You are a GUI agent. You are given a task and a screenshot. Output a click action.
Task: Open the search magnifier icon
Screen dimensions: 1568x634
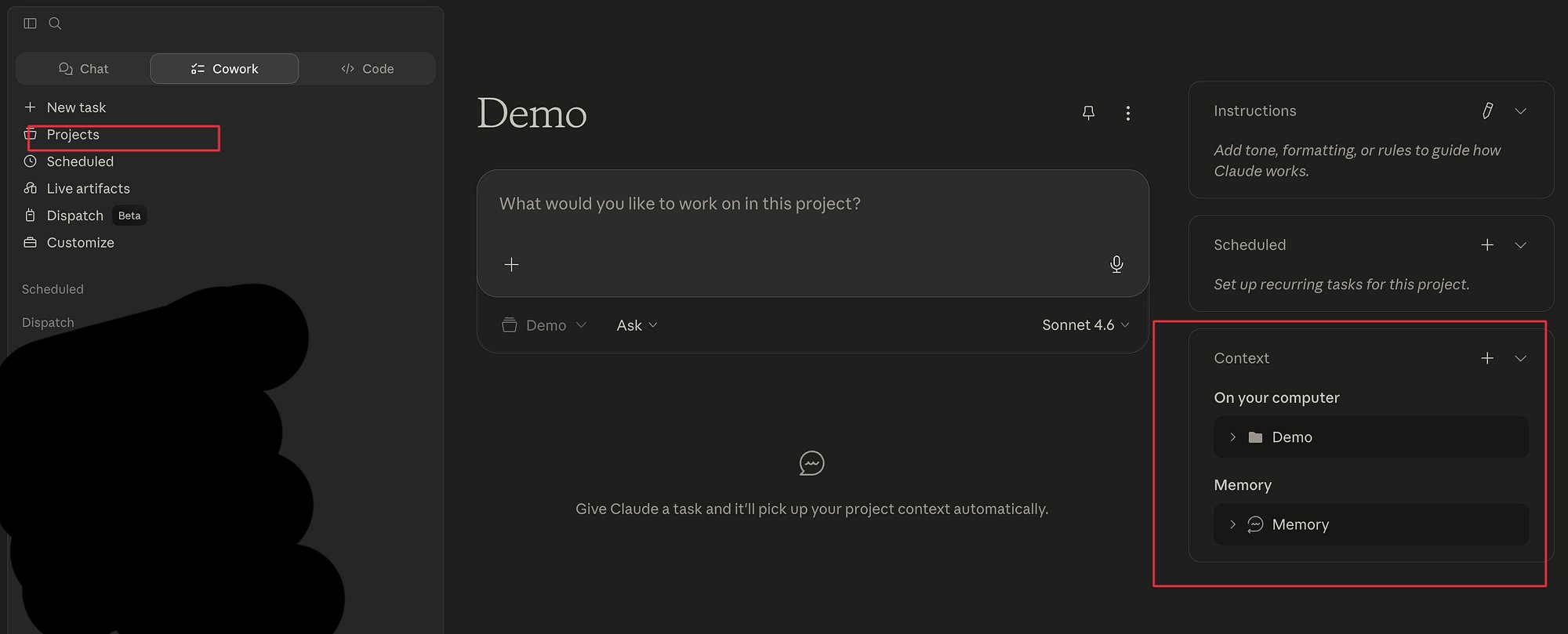coord(55,24)
